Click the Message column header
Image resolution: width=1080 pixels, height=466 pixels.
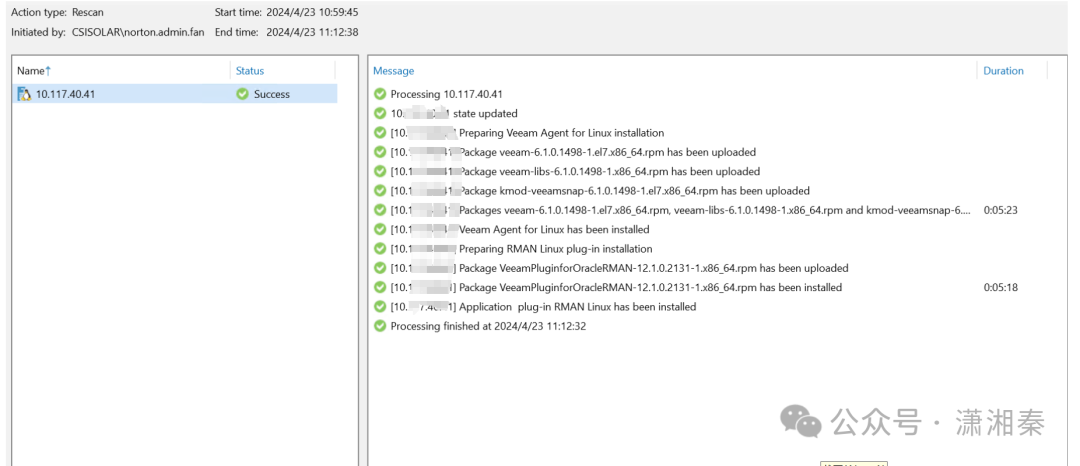coord(393,71)
